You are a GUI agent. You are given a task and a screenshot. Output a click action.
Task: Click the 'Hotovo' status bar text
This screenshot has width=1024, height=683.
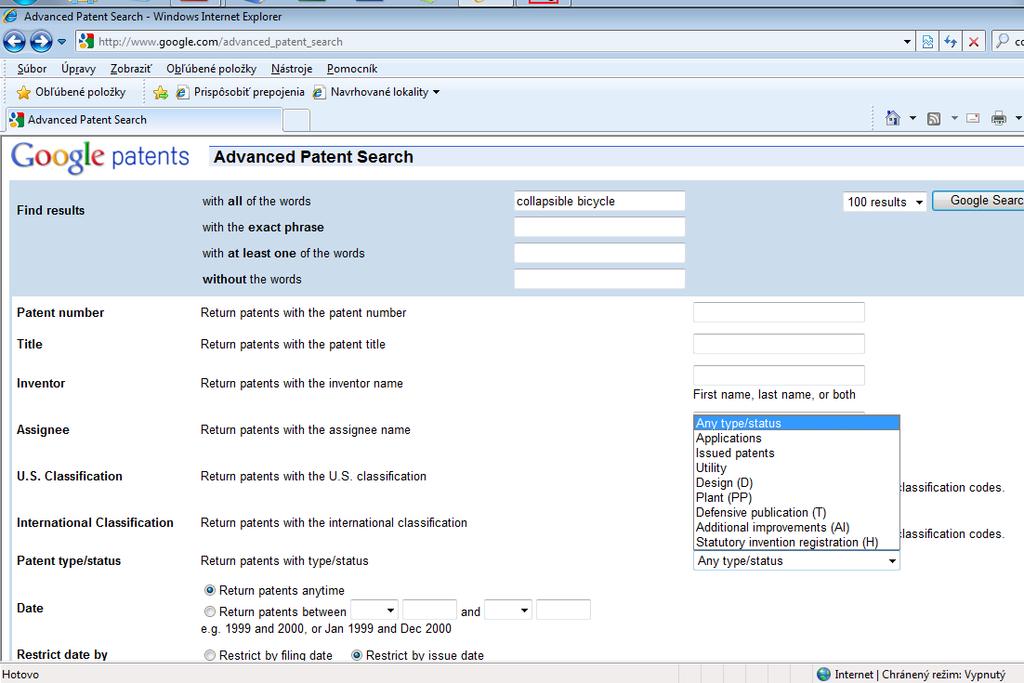point(20,675)
